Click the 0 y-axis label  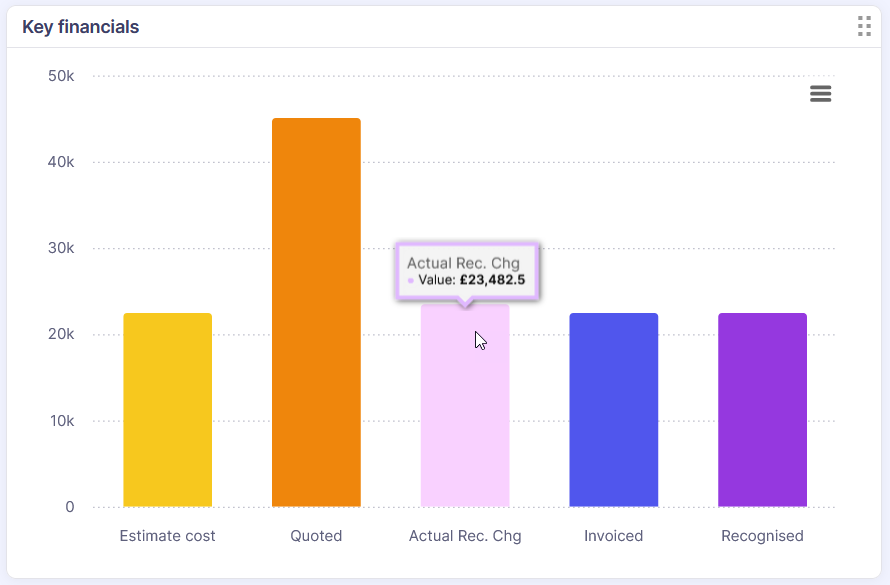click(x=70, y=507)
